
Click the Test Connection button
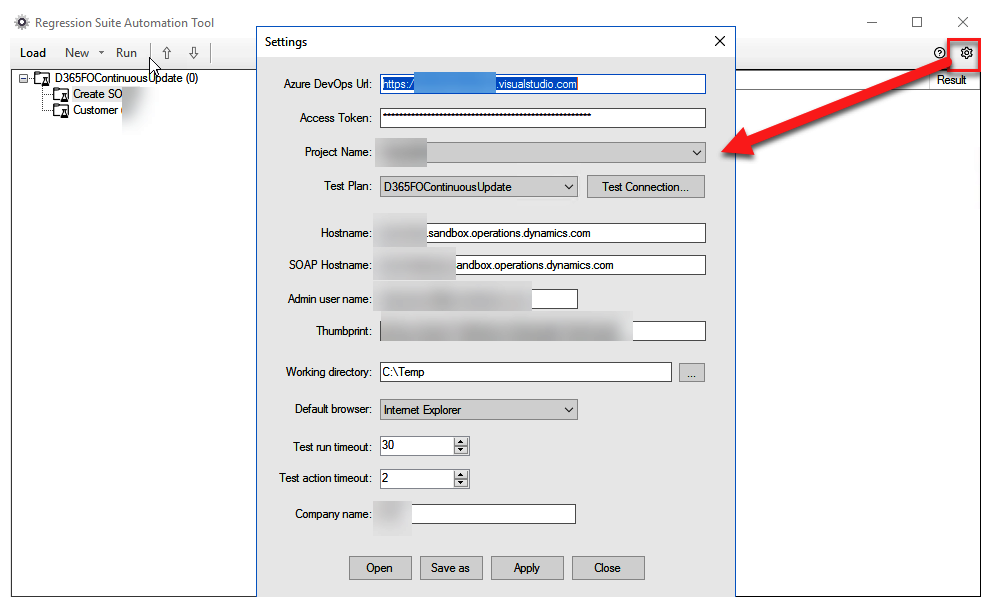645,187
